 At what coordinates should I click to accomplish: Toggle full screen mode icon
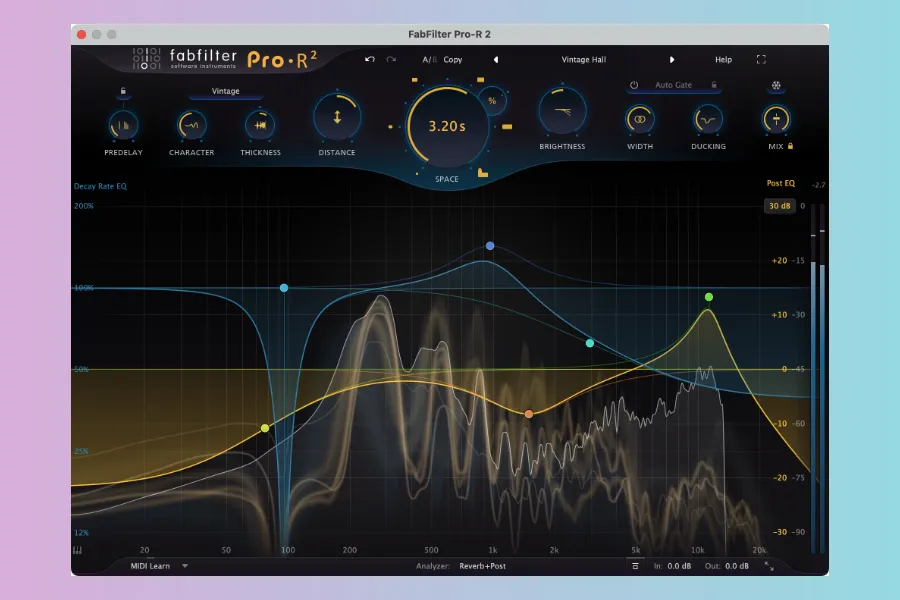pyautogui.click(x=761, y=60)
